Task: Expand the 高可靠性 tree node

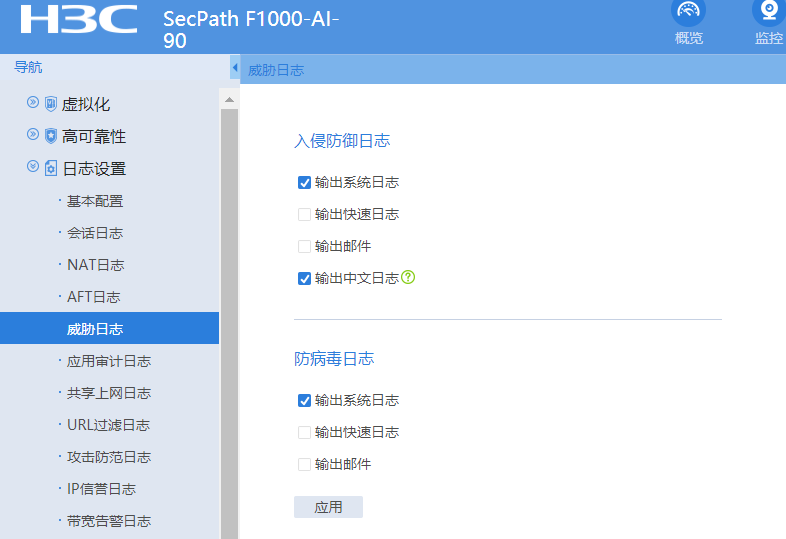Action: point(33,135)
